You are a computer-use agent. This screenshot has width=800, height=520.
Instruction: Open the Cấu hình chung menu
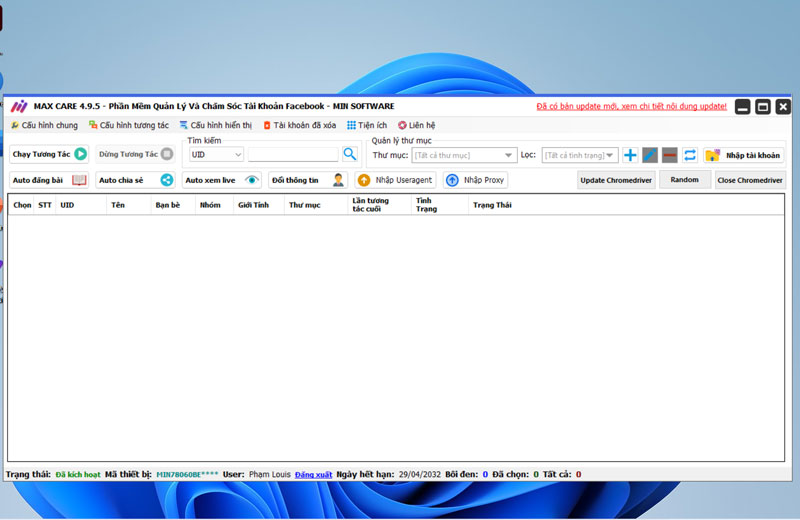click(x=44, y=125)
